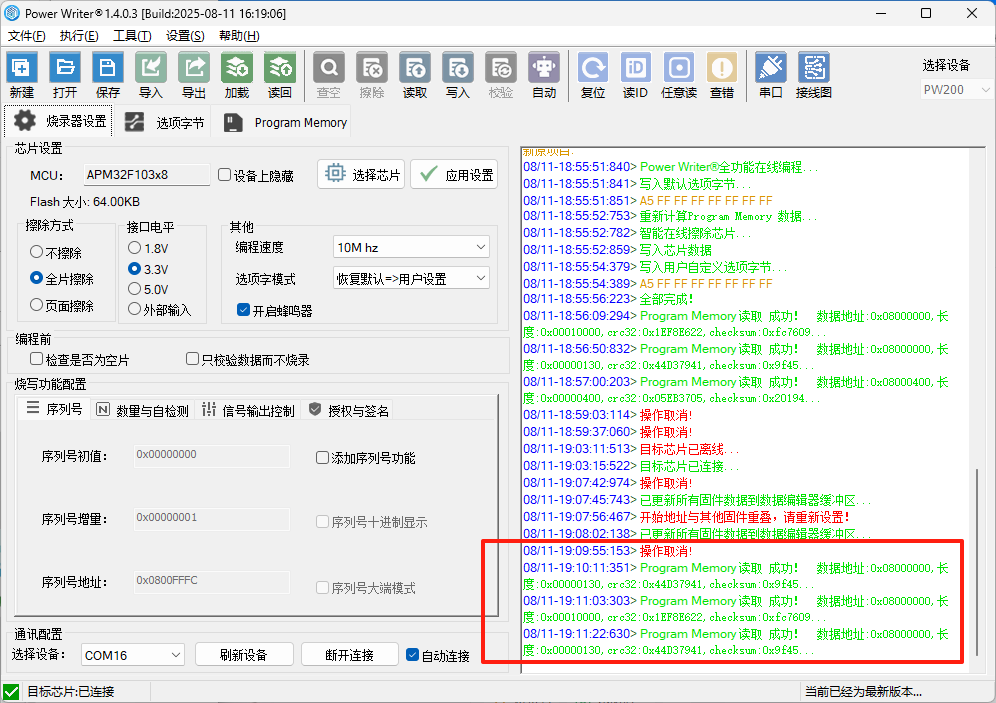Viewport: 996px width, 703px height.
Task: Open the 执行(E) menu
Action: (x=79, y=36)
